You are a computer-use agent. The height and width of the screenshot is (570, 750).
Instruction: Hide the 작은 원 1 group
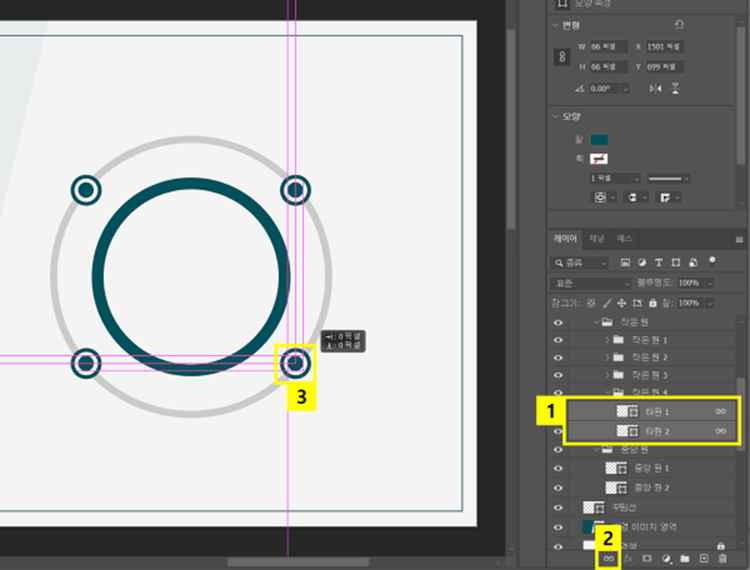coord(558,340)
